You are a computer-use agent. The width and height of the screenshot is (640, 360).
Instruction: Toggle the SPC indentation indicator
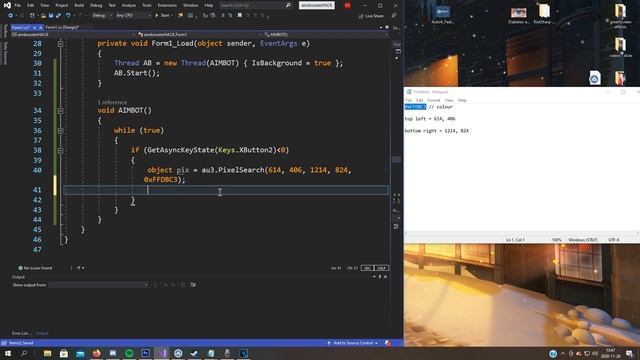tap(367, 268)
